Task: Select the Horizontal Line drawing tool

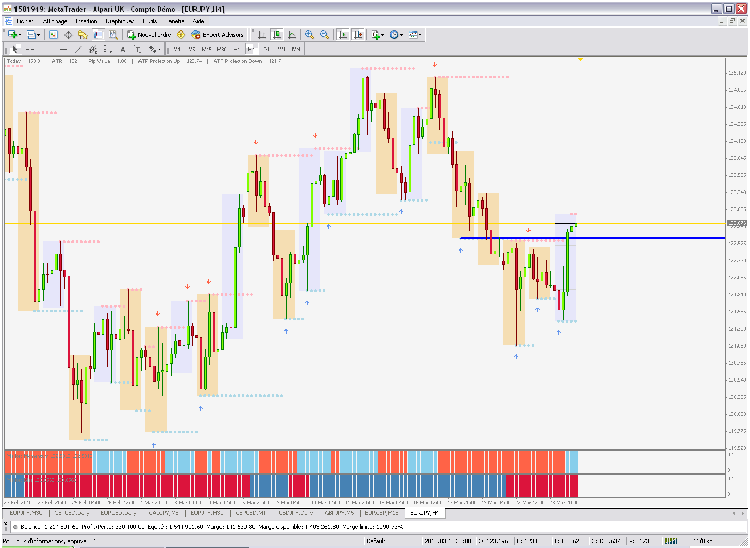Action: click(x=63, y=49)
